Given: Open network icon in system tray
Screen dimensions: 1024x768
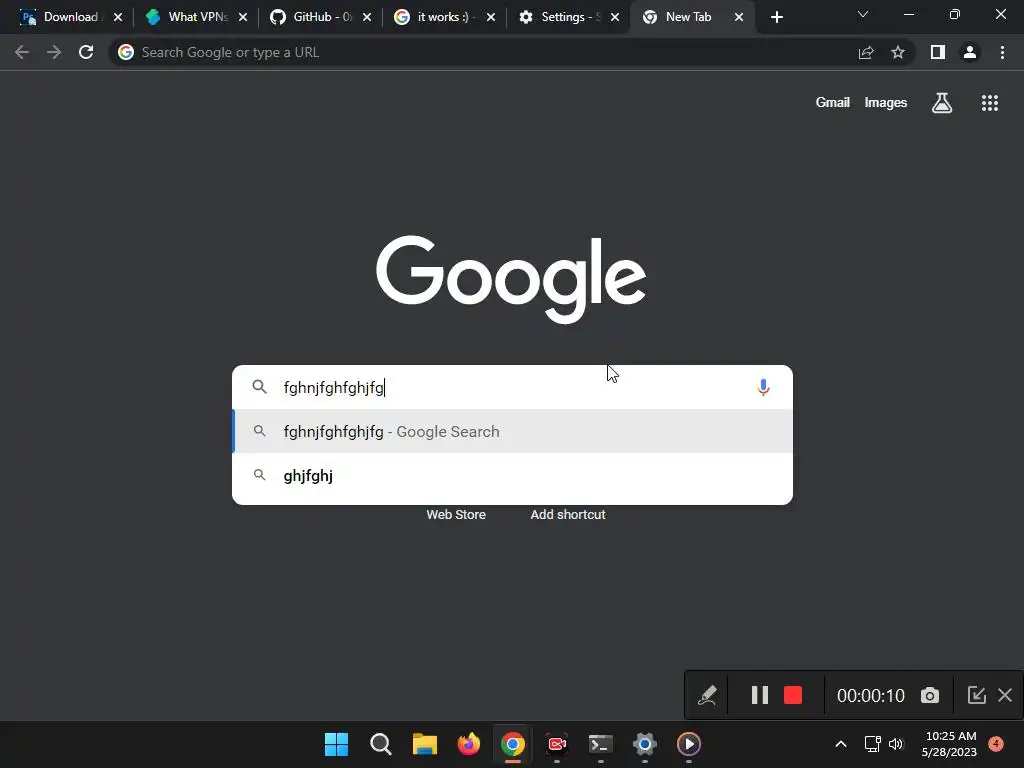Looking at the screenshot, I should point(872,744).
